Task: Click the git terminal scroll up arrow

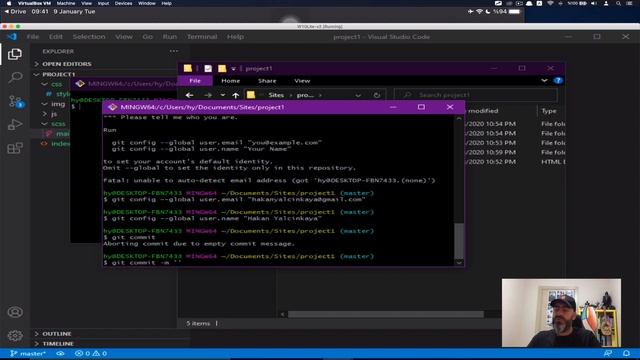Action: (459, 118)
